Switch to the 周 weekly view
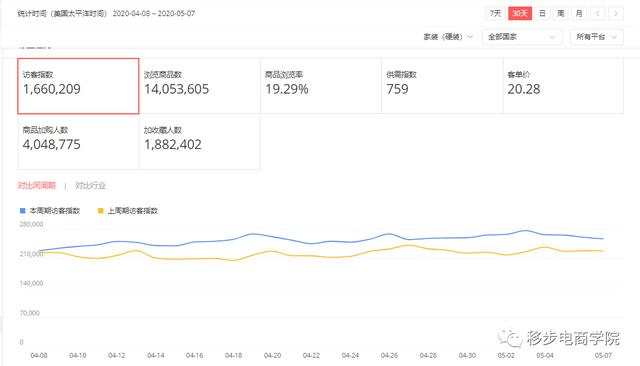Image resolution: width=640 pixels, height=366 pixels. (x=561, y=13)
